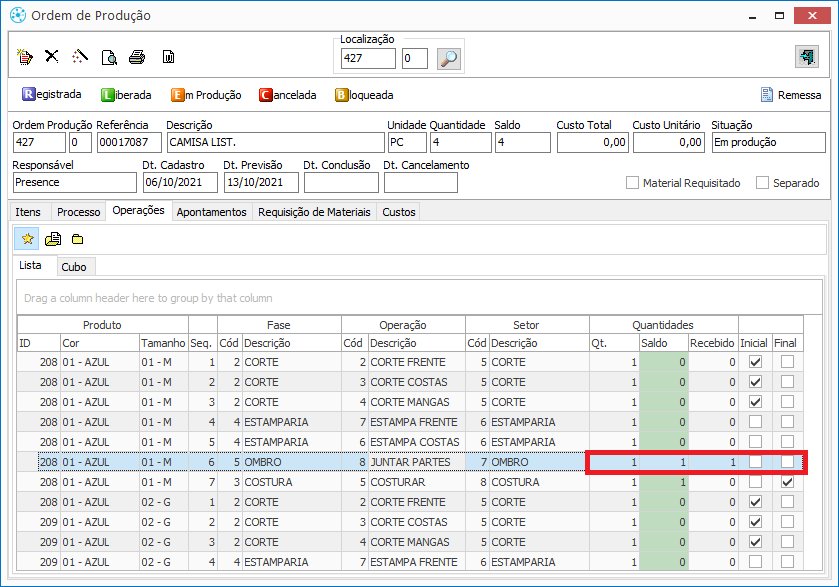Click the Dt. Cadastro field 06/10/2021
Viewport: 839px width, 587px height.
[180, 182]
